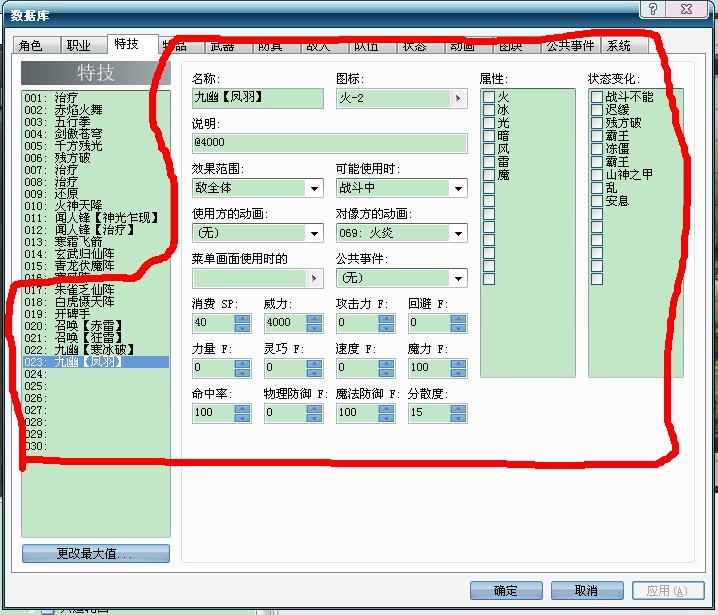Toggle the 雷 attribute checkbox
This screenshot has width=718, height=615.
pyautogui.click(x=489, y=162)
